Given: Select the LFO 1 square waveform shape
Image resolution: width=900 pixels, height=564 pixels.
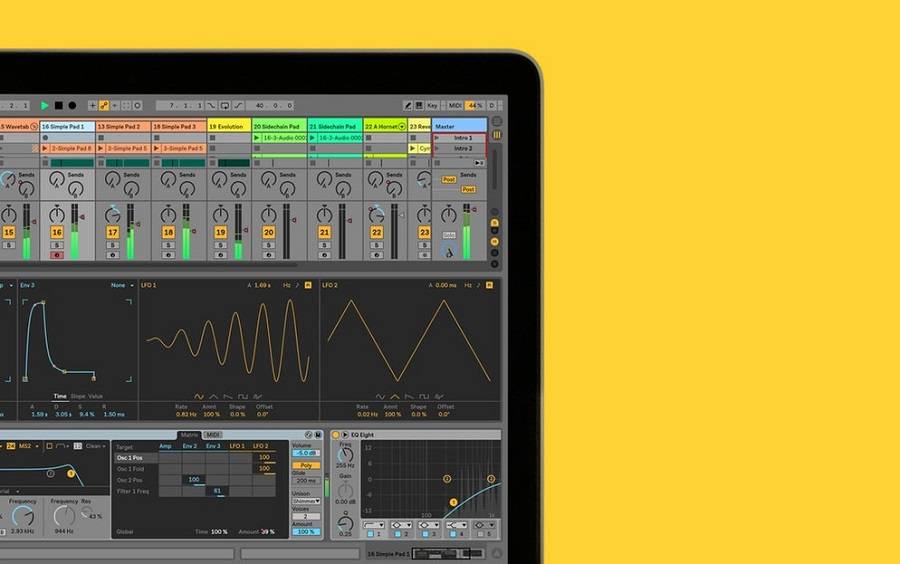Looking at the screenshot, I should point(243,396).
